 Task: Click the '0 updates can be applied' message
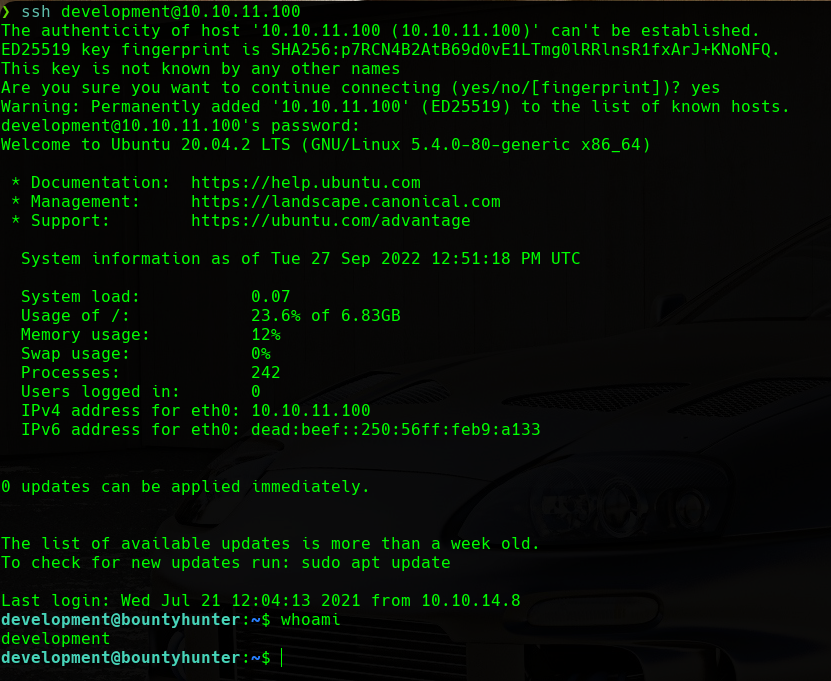pyautogui.click(x=185, y=487)
